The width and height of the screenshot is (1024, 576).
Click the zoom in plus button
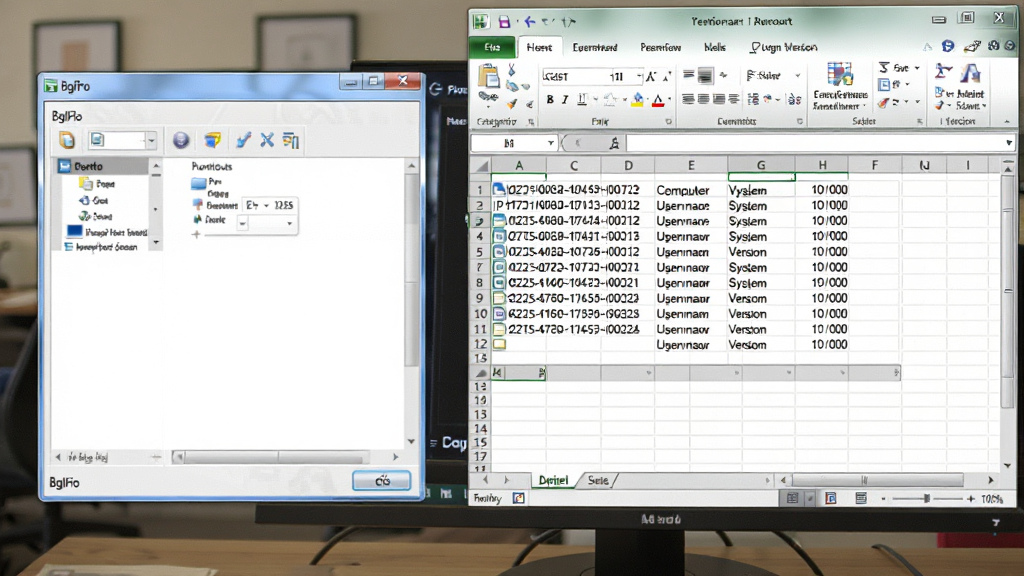[970, 499]
